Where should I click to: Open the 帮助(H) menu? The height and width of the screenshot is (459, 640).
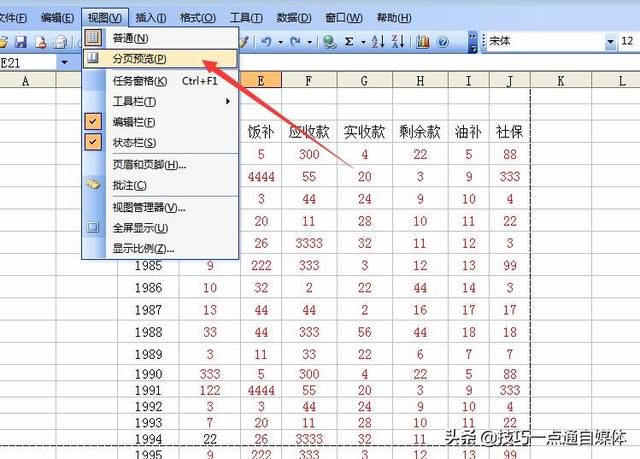point(394,18)
